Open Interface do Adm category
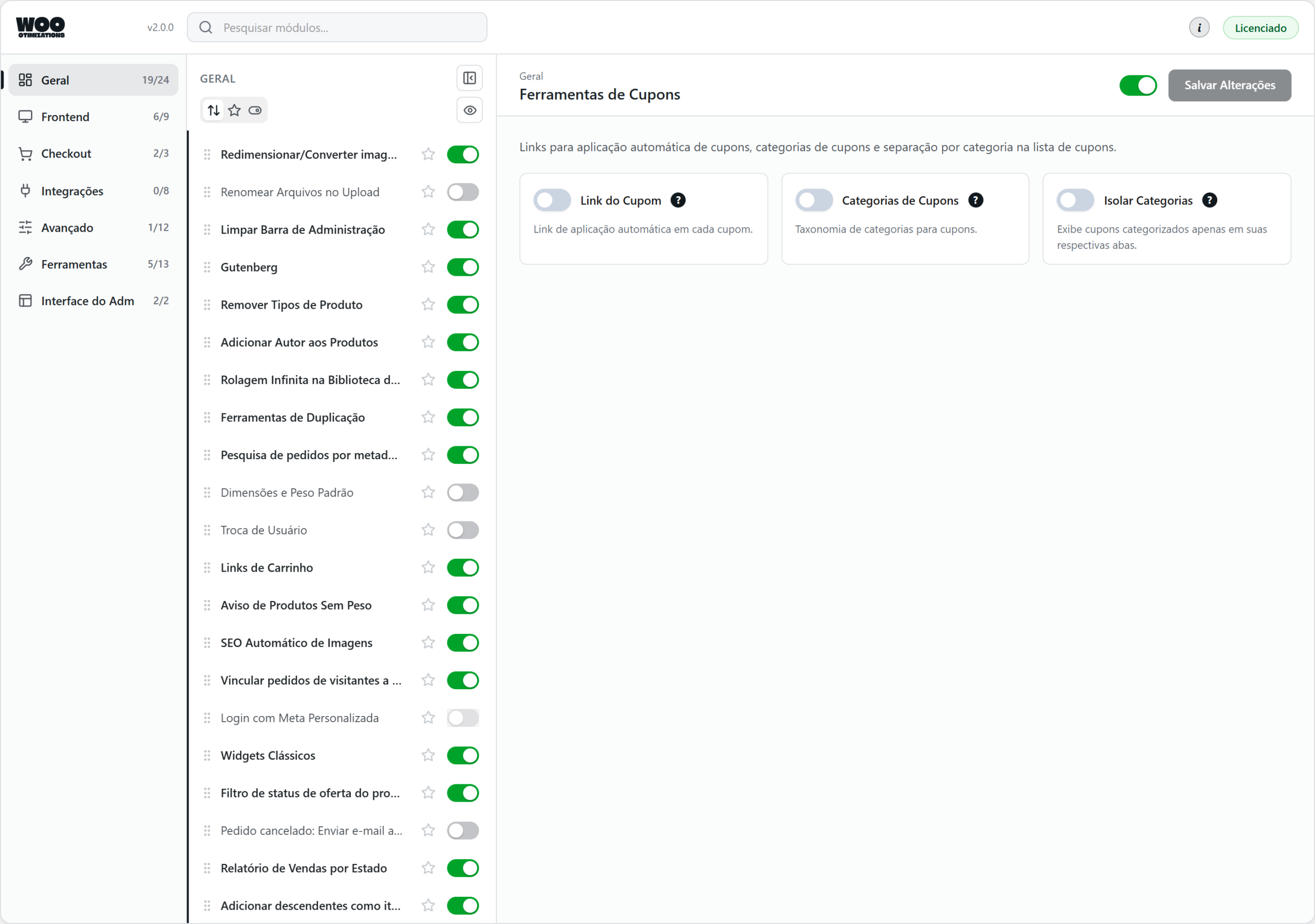Screen dimensions: 1315x924 [93, 301]
